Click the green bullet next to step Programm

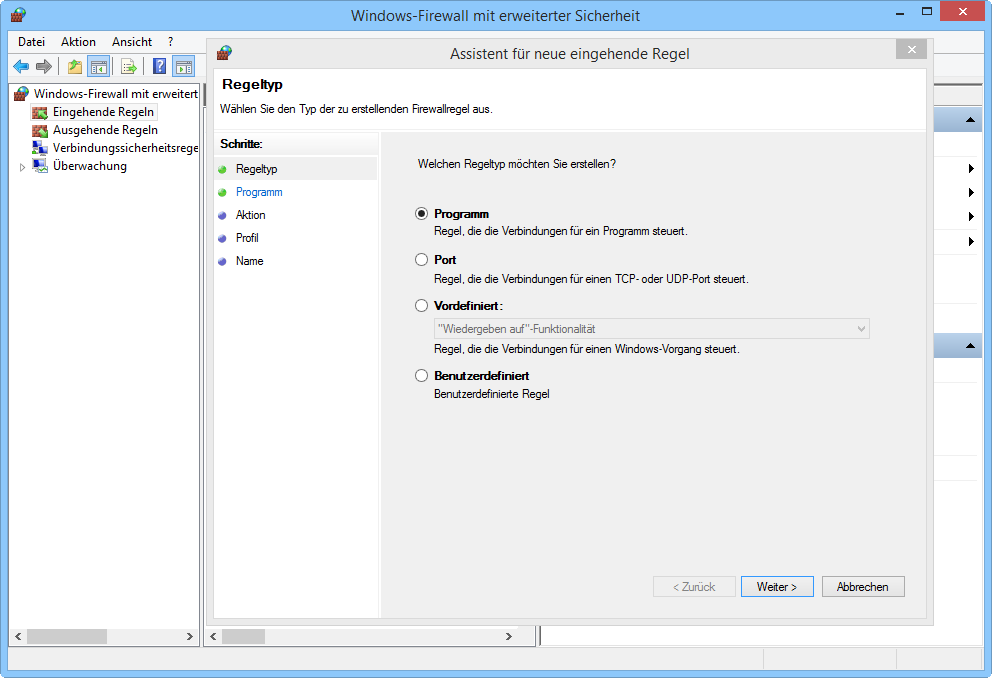pyautogui.click(x=222, y=192)
